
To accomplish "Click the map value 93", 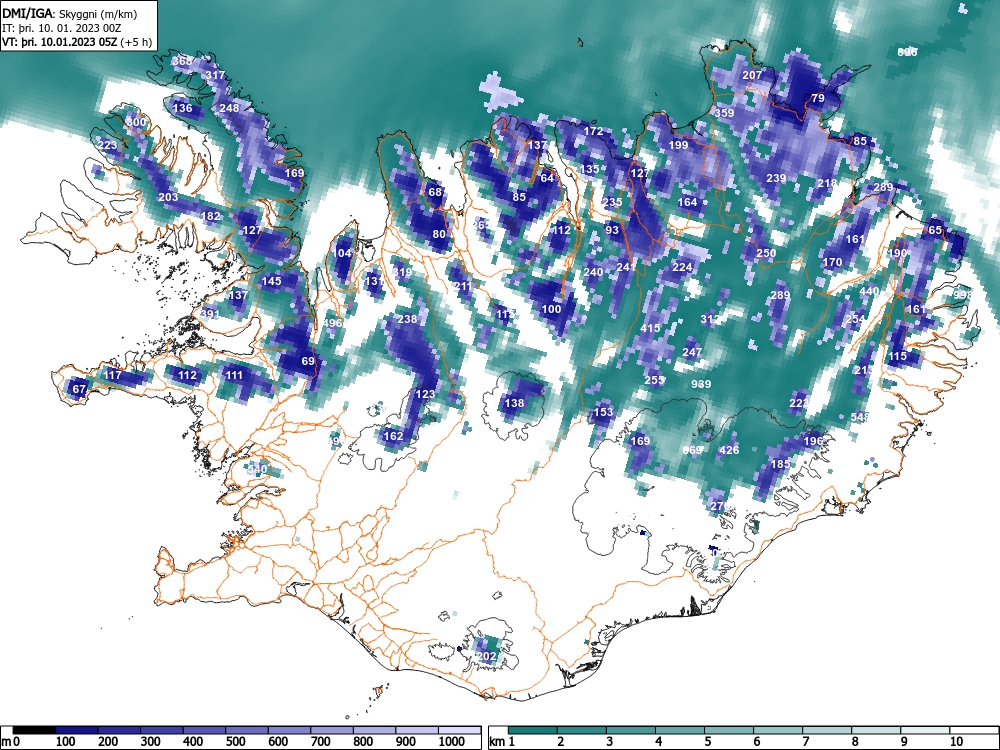I will pyautogui.click(x=612, y=230).
